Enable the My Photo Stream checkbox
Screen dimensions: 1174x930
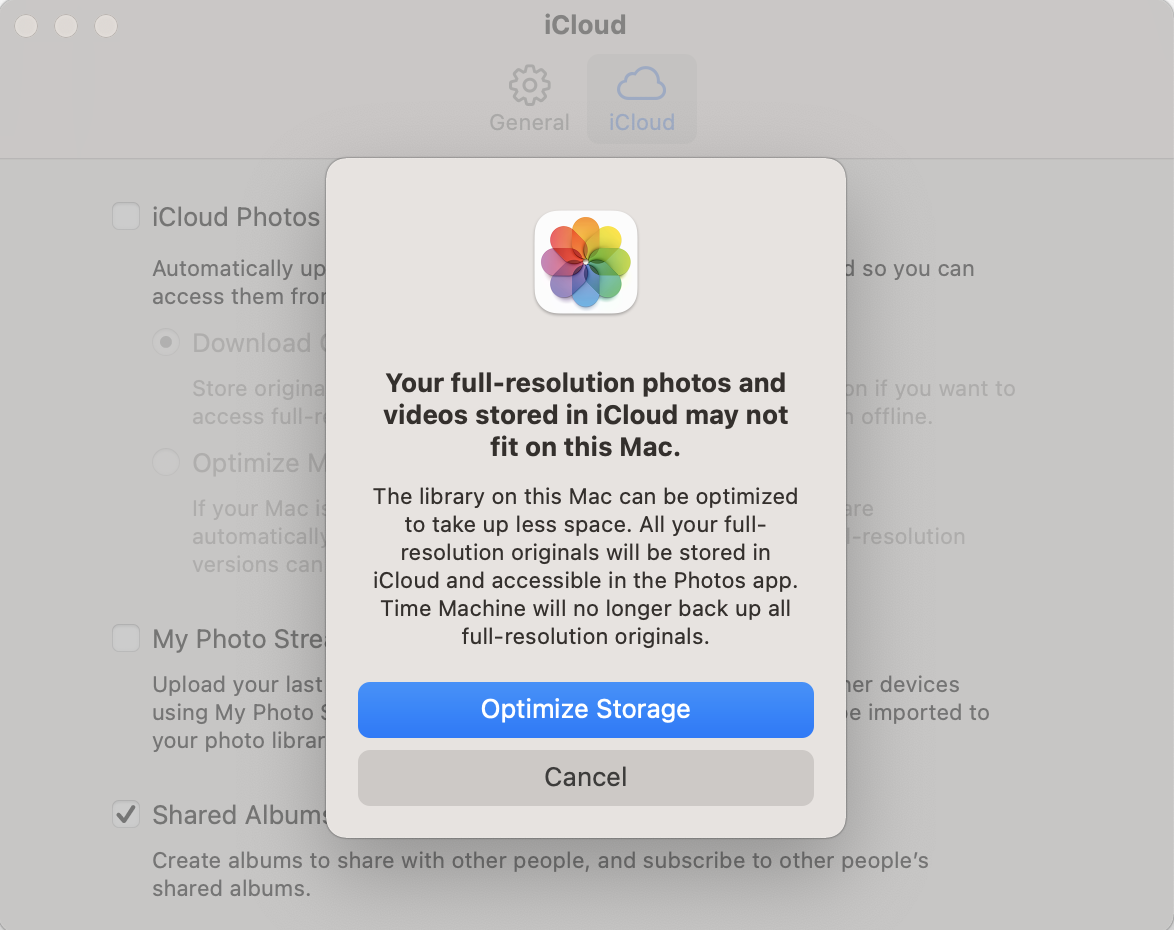(x=126, y=639)
